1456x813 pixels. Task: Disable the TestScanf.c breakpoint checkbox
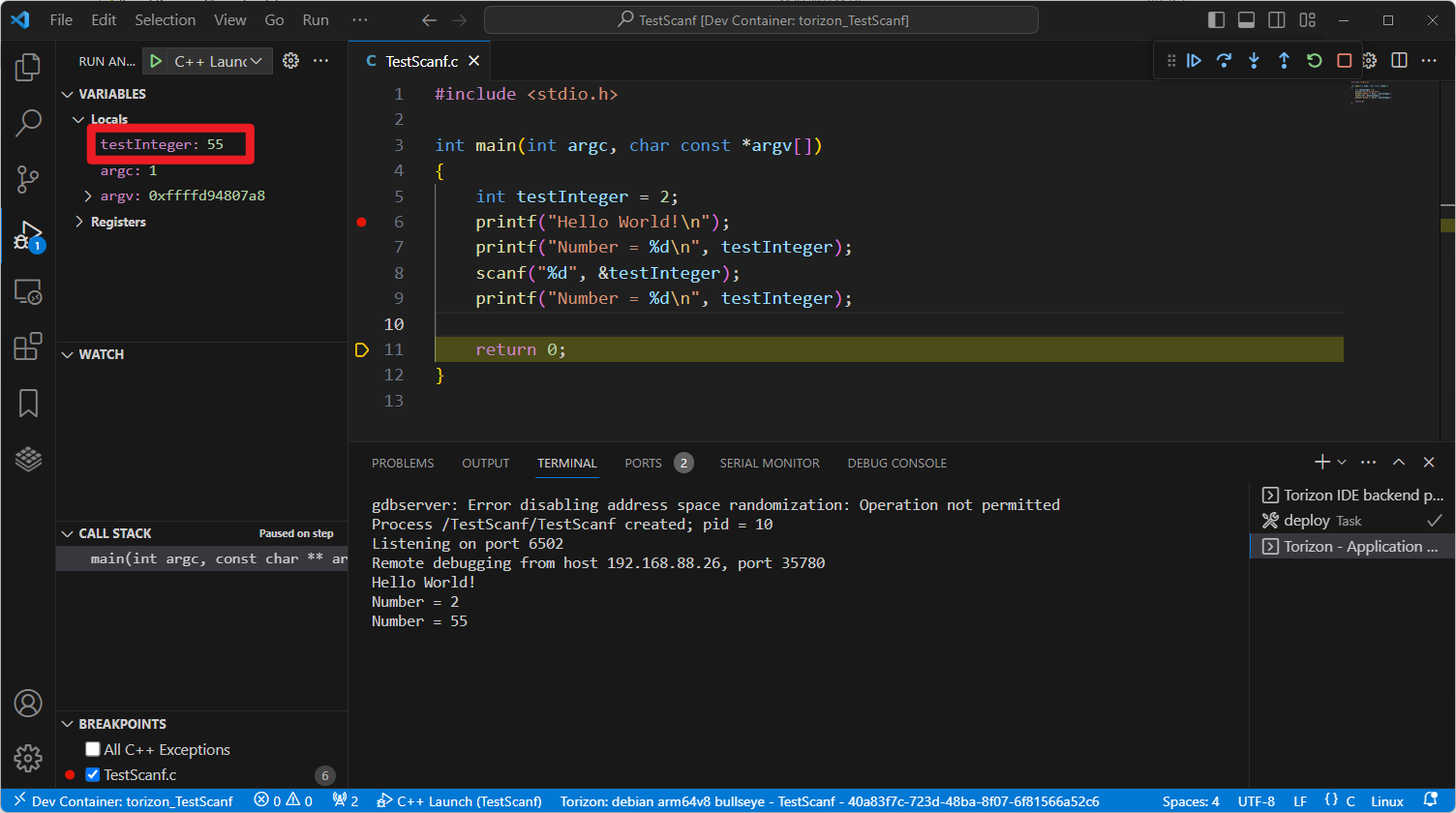tap(93, 774)
